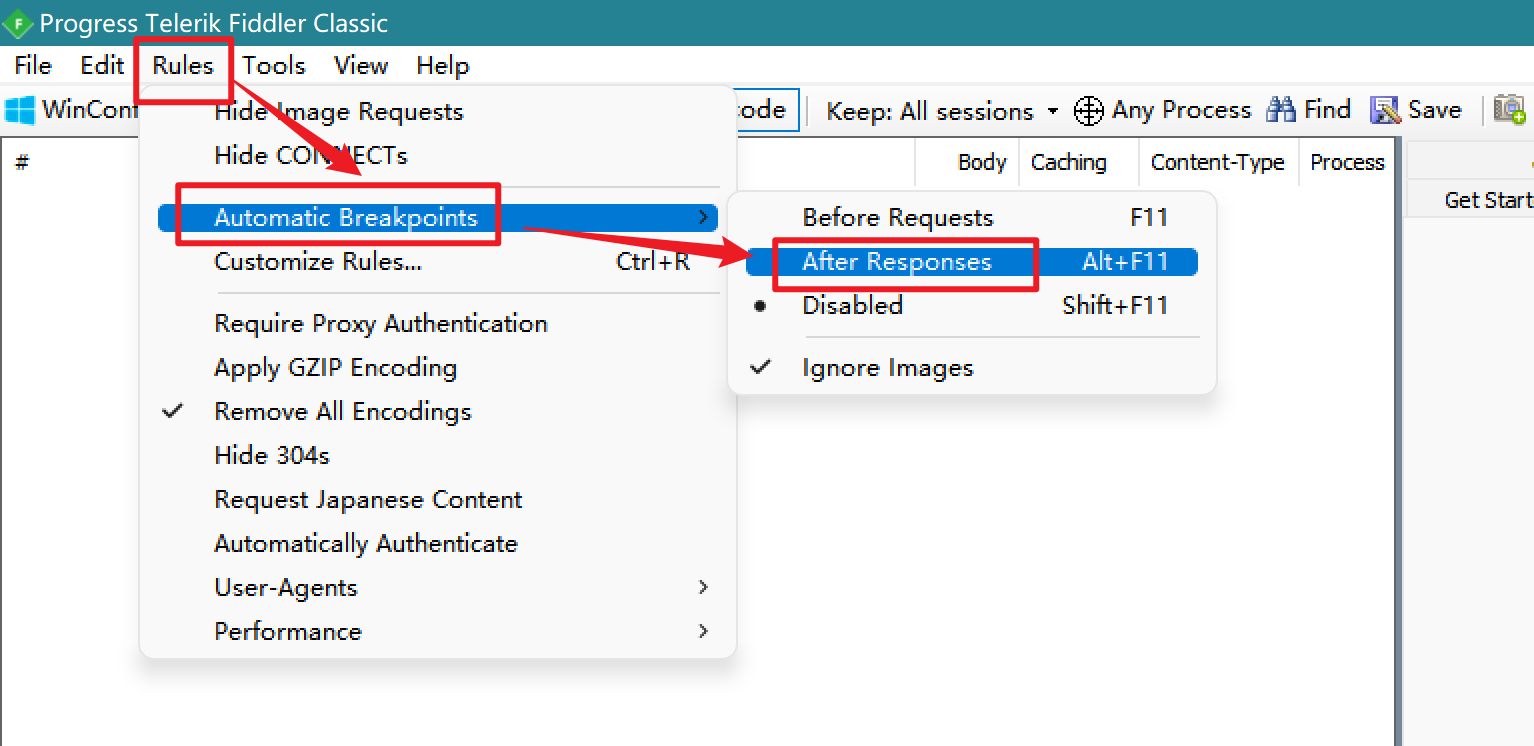Open Customize Rules... entry
Image resolution: width=1534 pixels, height=746 pixels.
(x=438, y=261)
